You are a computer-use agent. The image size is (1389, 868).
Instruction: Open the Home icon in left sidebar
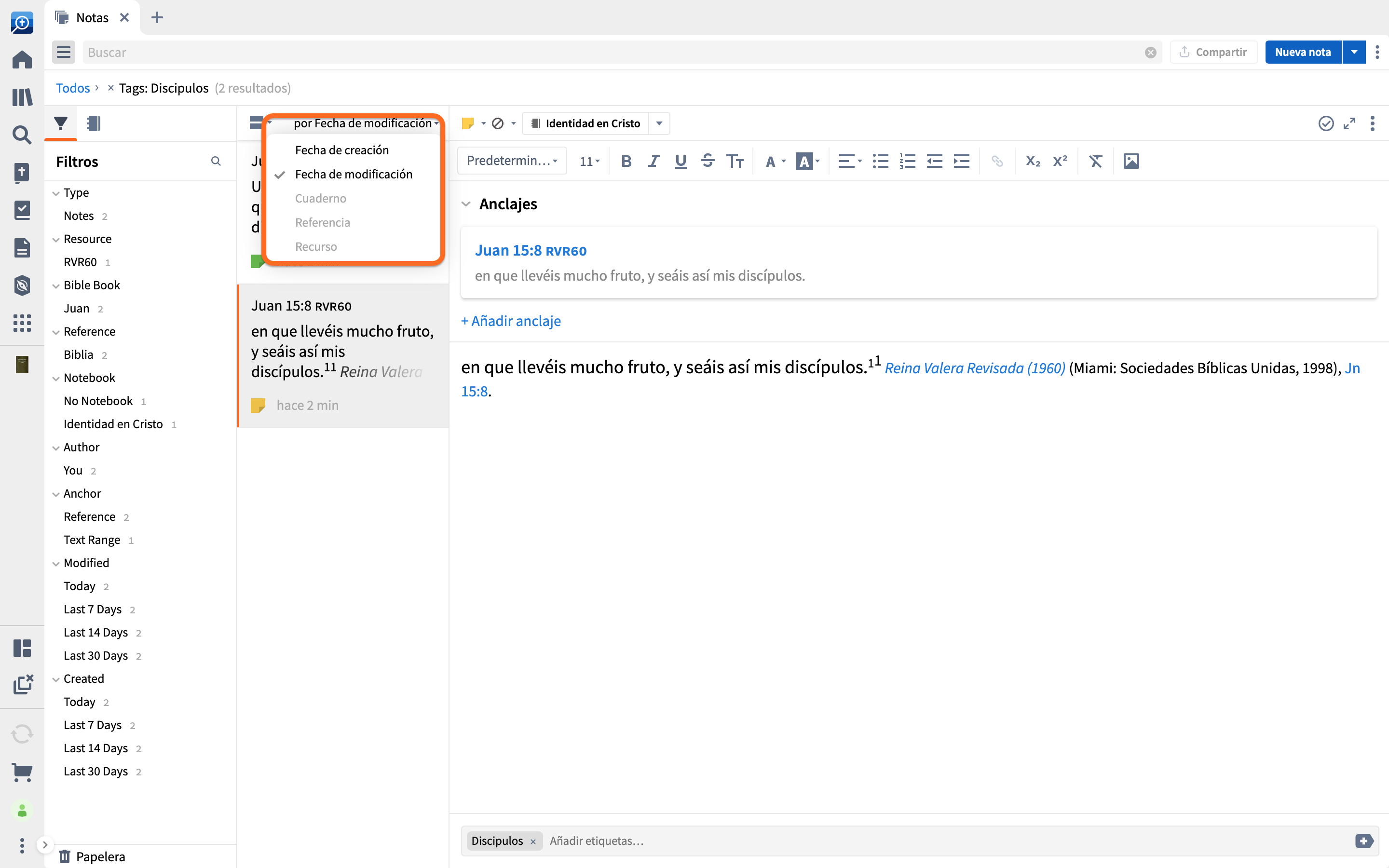[x=22, y=59]
